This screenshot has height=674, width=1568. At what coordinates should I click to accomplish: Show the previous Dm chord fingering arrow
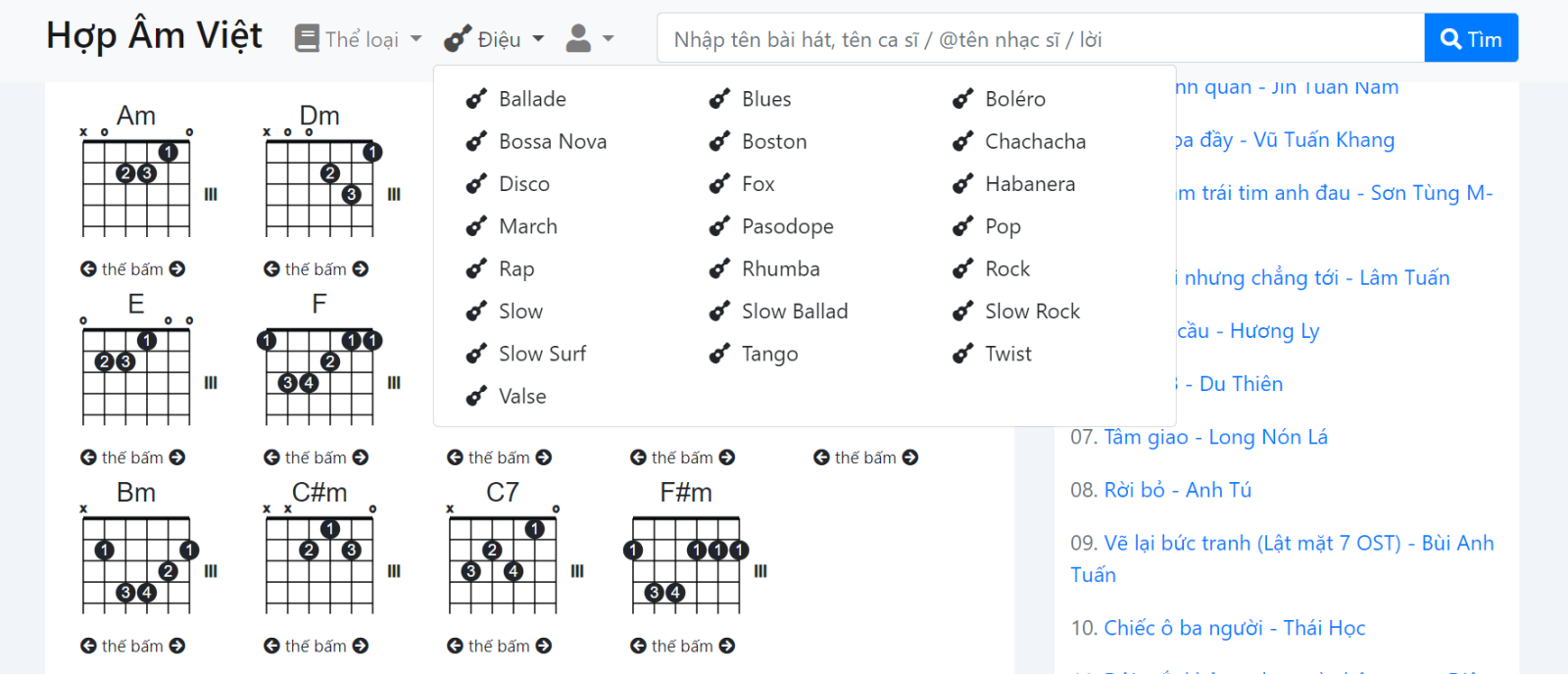pos(271,269)
